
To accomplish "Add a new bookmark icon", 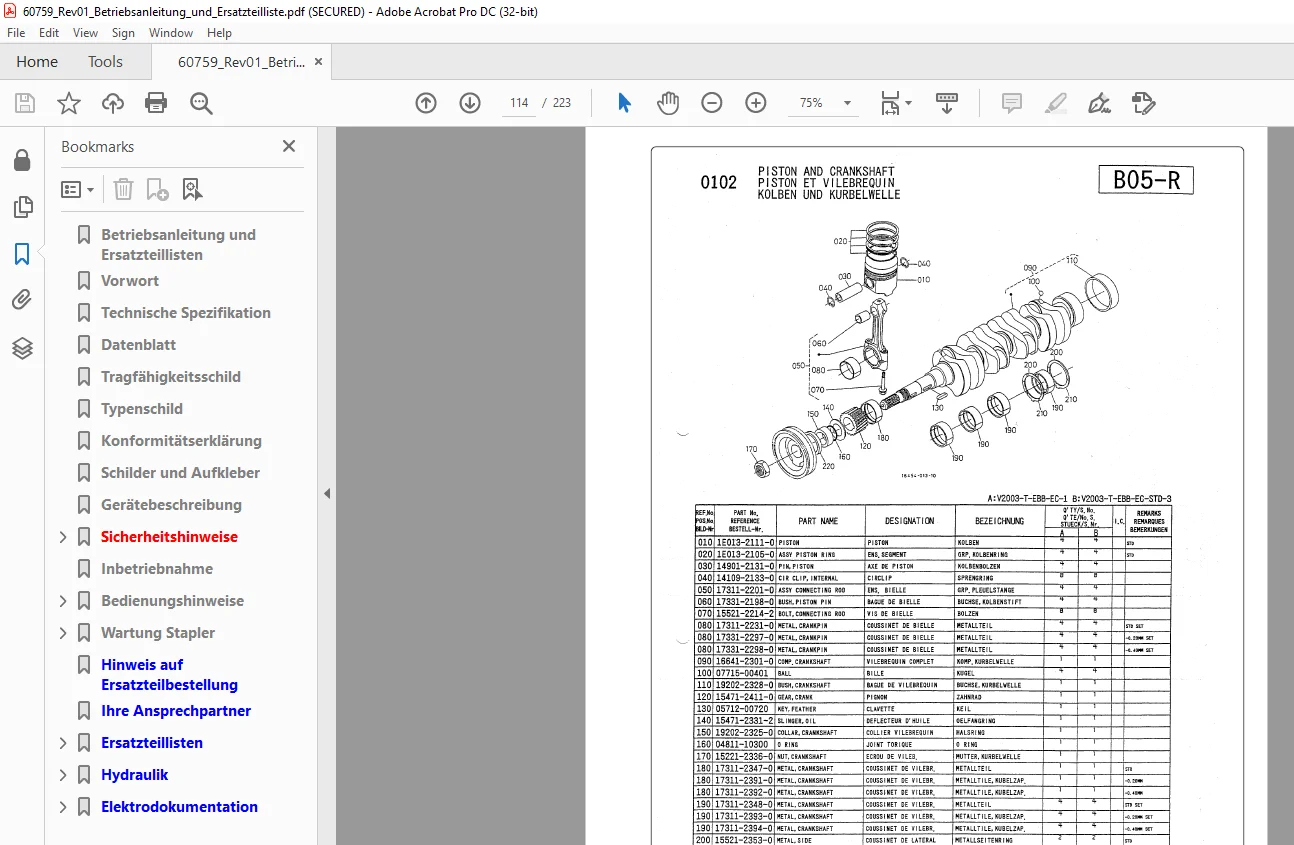I will coord(157,189).
